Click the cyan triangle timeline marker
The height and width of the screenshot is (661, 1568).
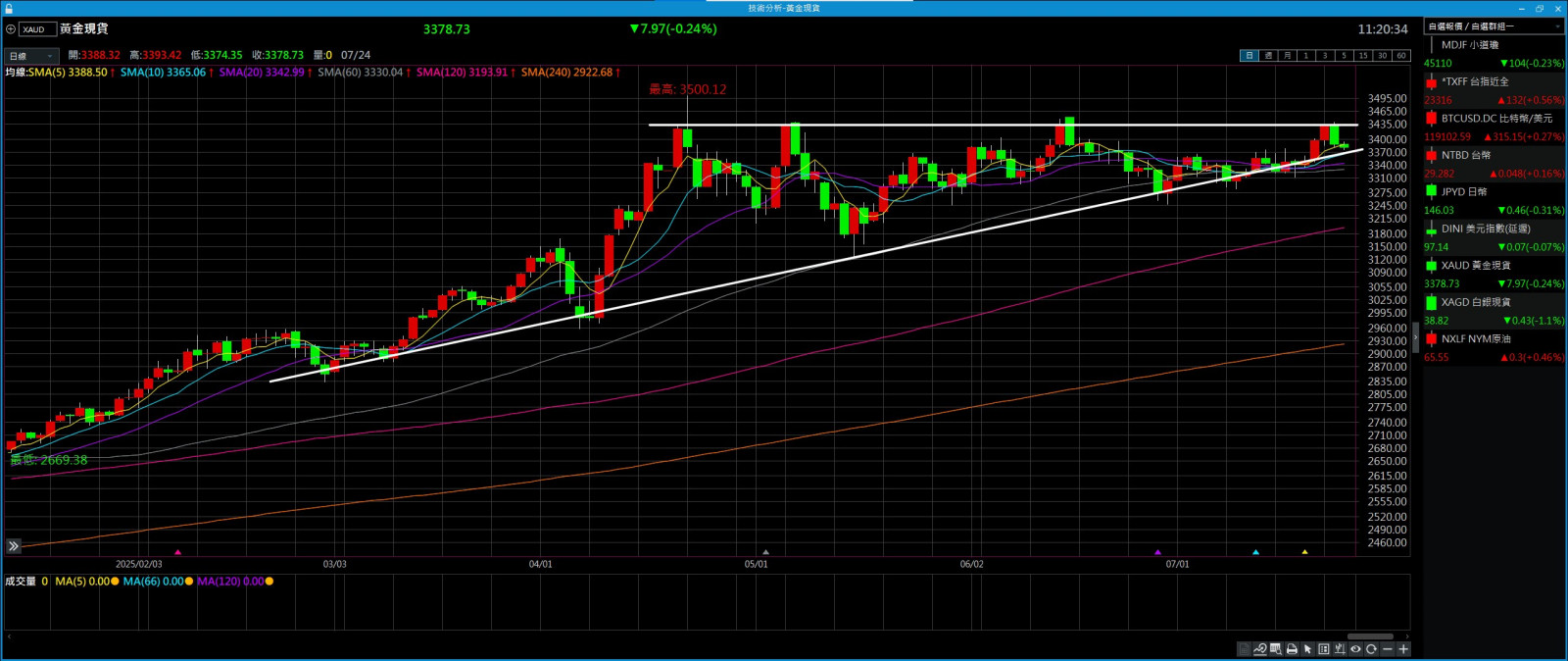coord(1255,552)
